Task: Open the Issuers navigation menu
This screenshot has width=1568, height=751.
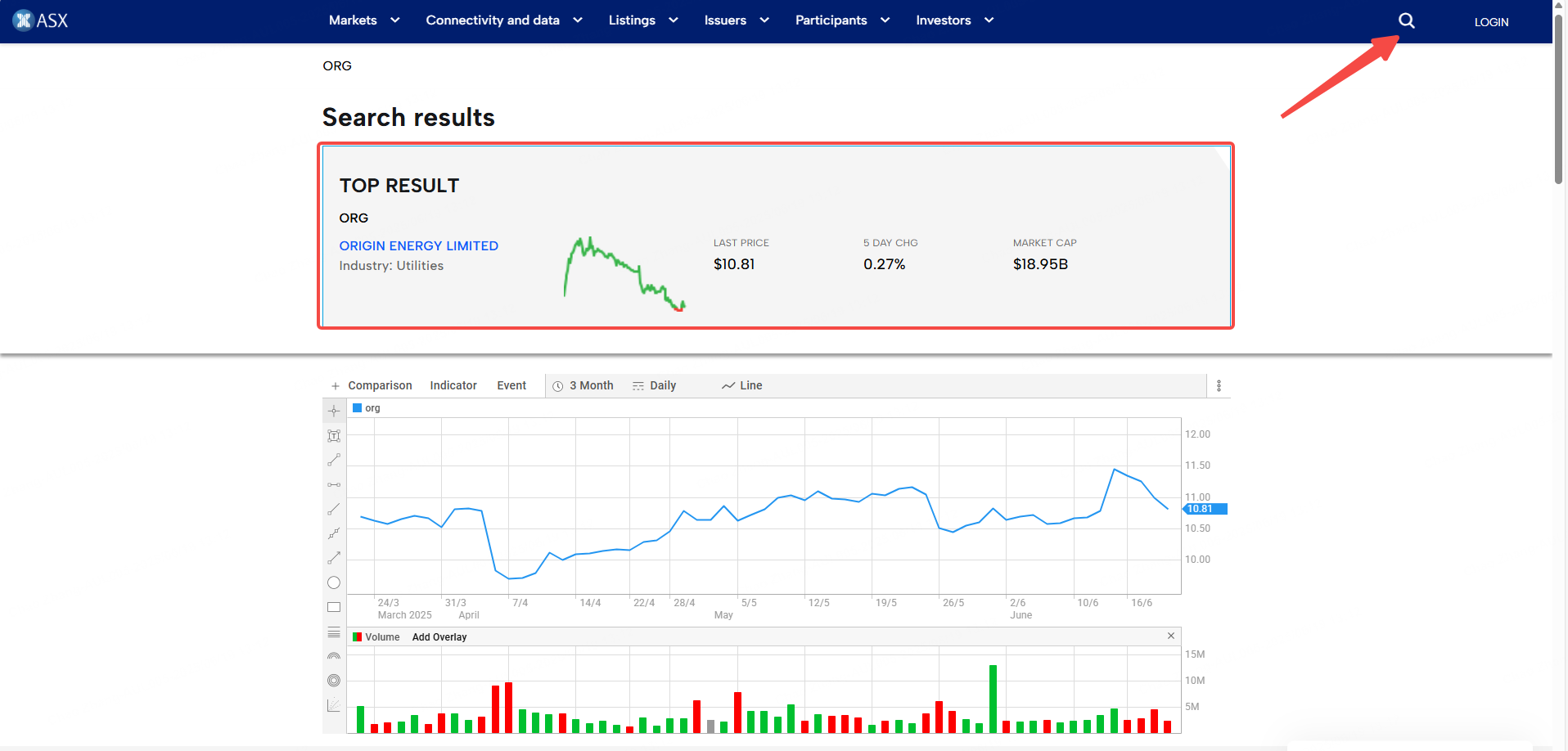Action: [725, 20]
